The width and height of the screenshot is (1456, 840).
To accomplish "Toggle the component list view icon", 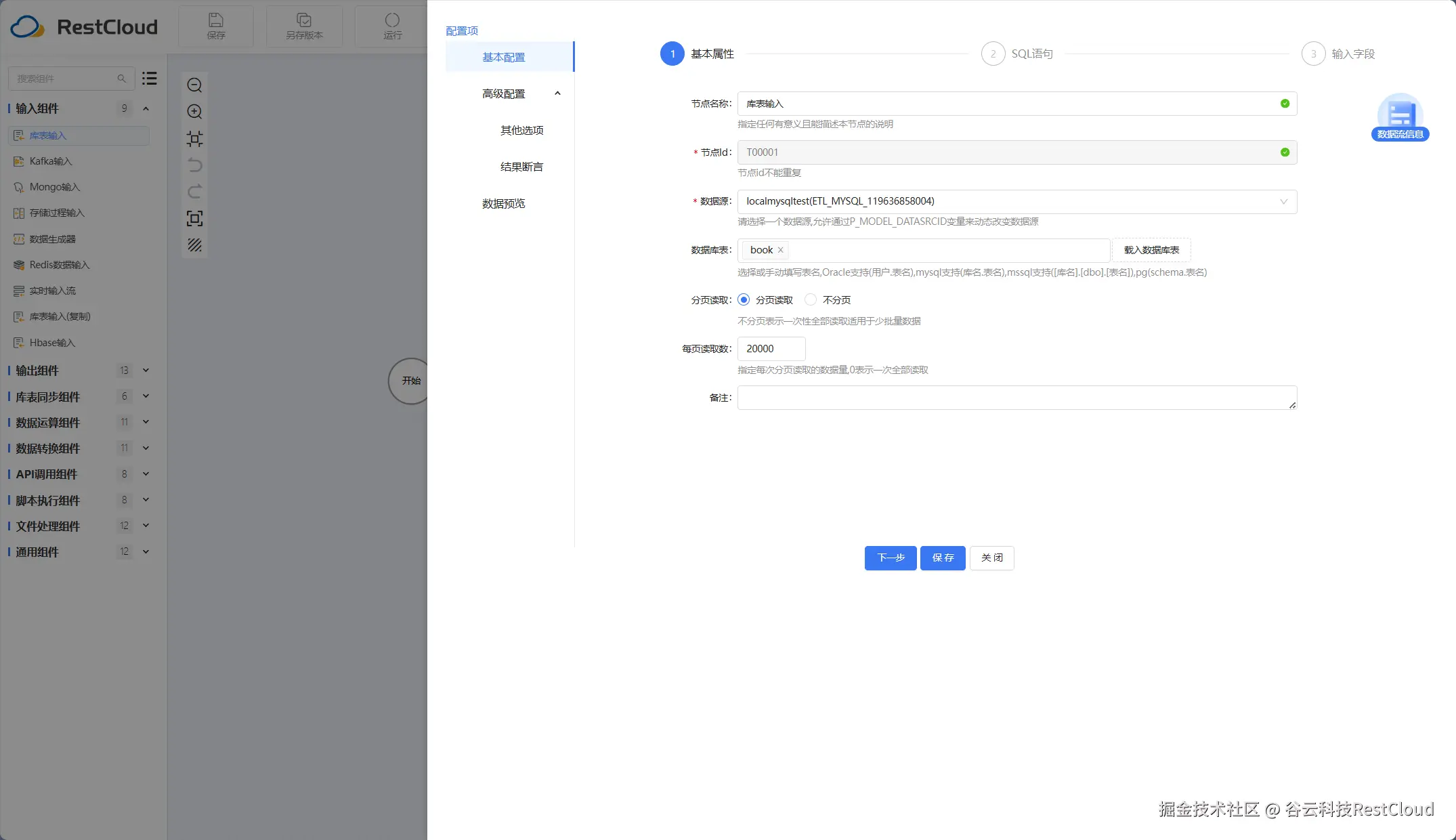I will (x=150, y=79).
